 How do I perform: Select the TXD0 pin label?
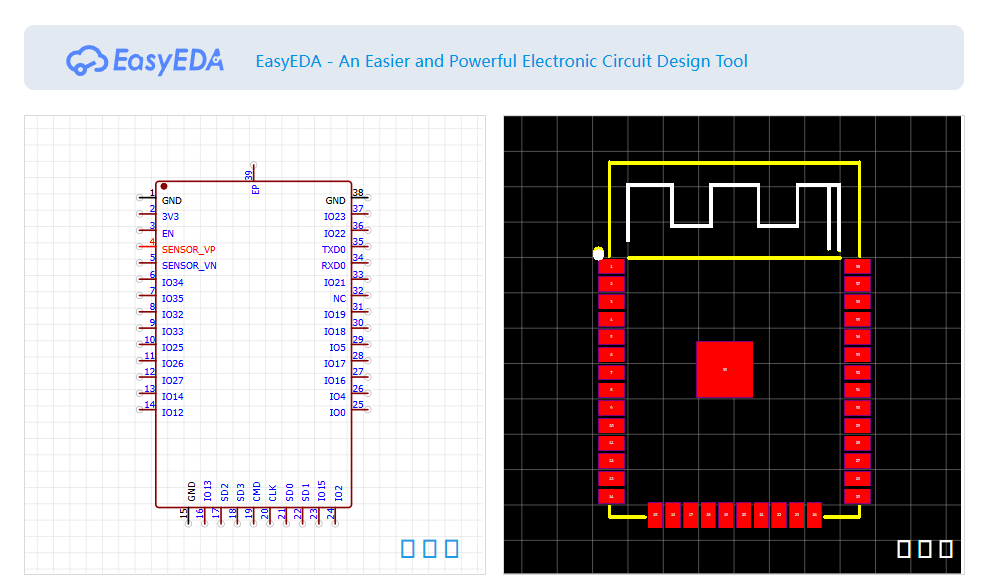click(333, 249)
